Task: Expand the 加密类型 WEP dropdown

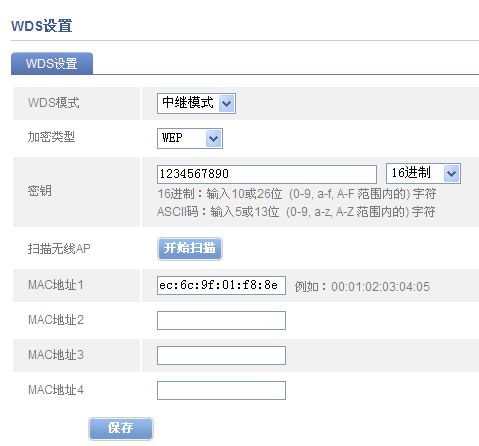Action: tap(190, 138)
